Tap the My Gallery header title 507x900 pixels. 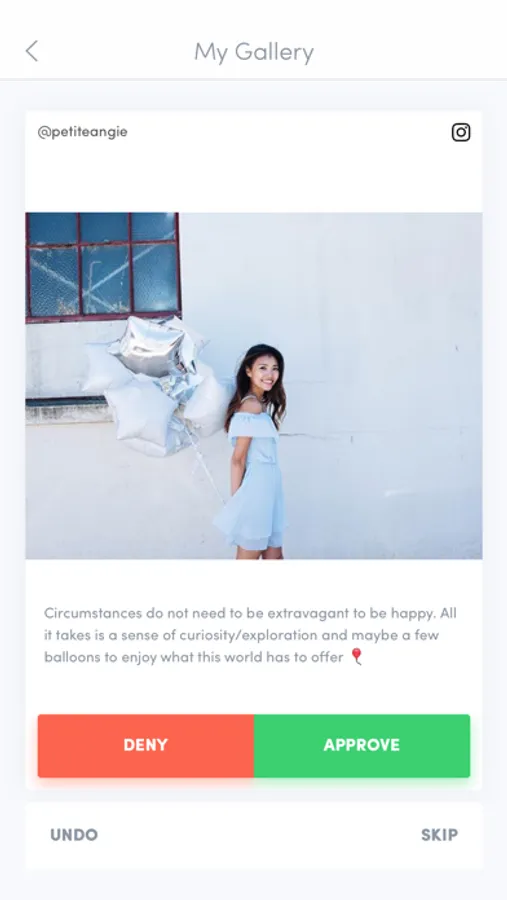click(x=254, y=52)
